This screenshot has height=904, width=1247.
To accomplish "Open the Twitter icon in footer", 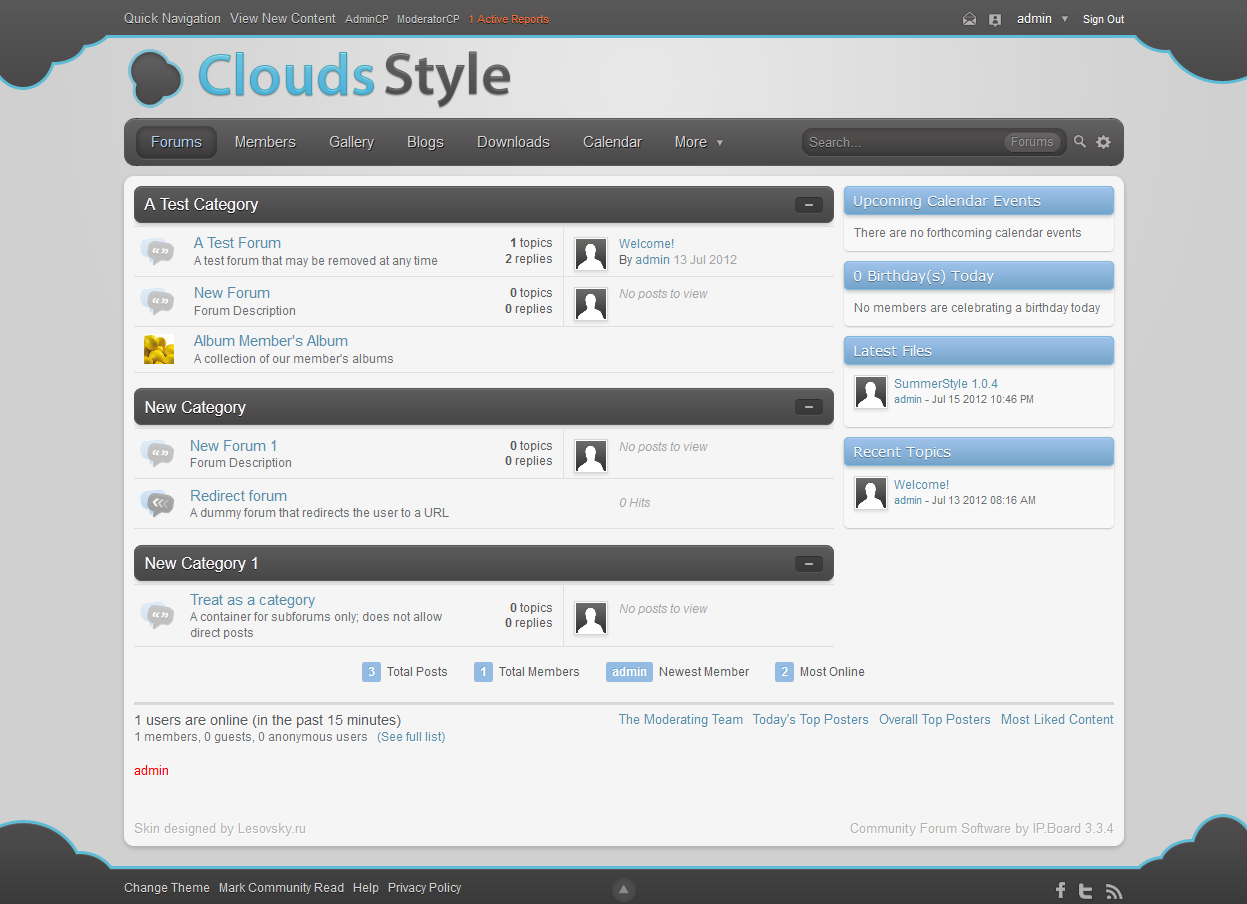I will coord(1085,890).
